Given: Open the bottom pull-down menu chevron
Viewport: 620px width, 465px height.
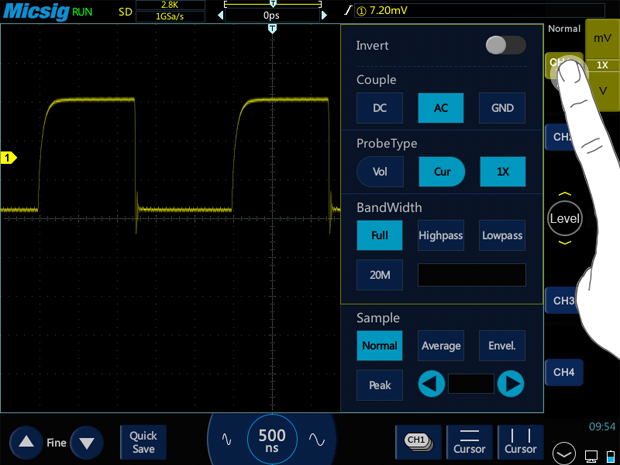Looking at the screenshot, I should [564, 453].
